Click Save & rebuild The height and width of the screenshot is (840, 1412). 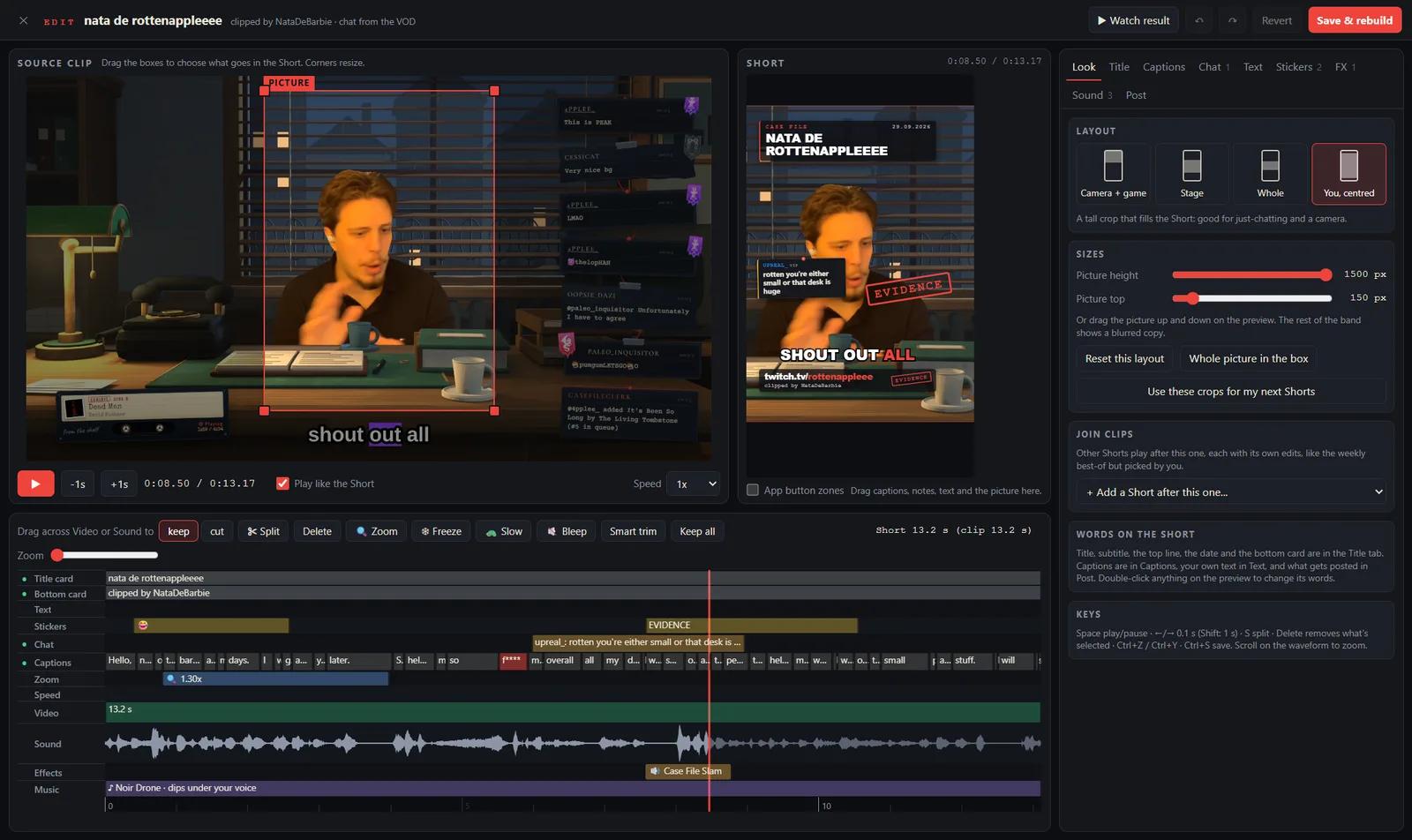[x=1355, y=20]
